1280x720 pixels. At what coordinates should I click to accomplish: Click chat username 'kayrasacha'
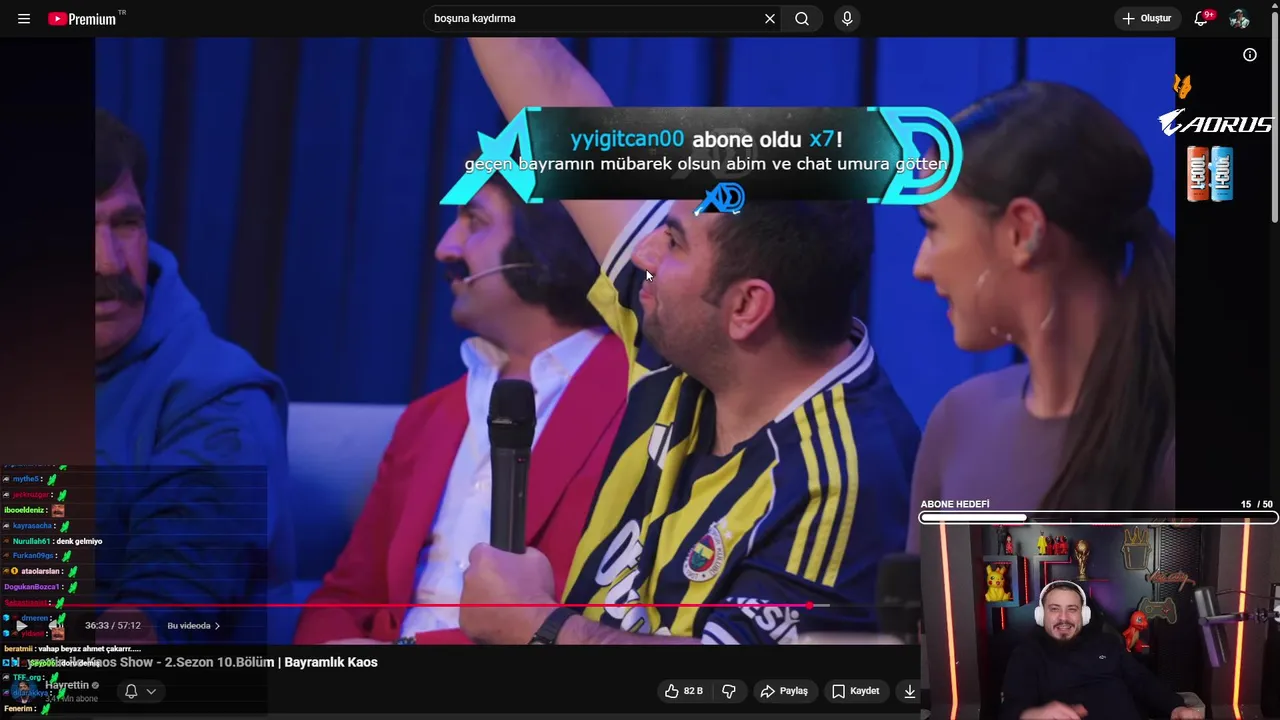click(x=32, y=526)
